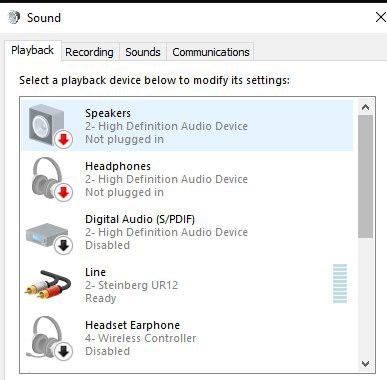Viewport: 387px width, 380px height.
Task: Switch to the Sounds tab
Action: [143, 52]
